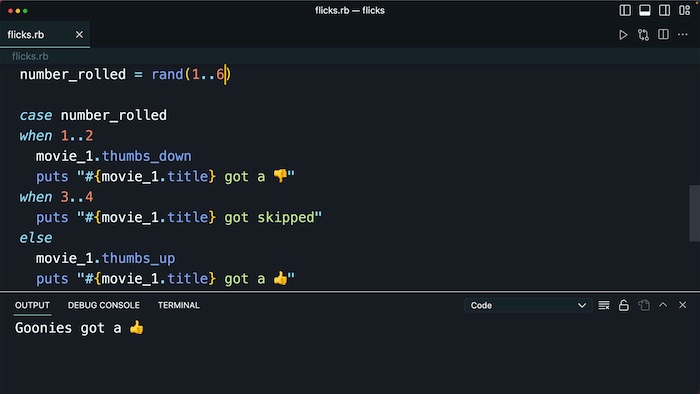This screenshot has height=394, width=700.
Task: Open the output log in editor
Action: coord(644,305)
